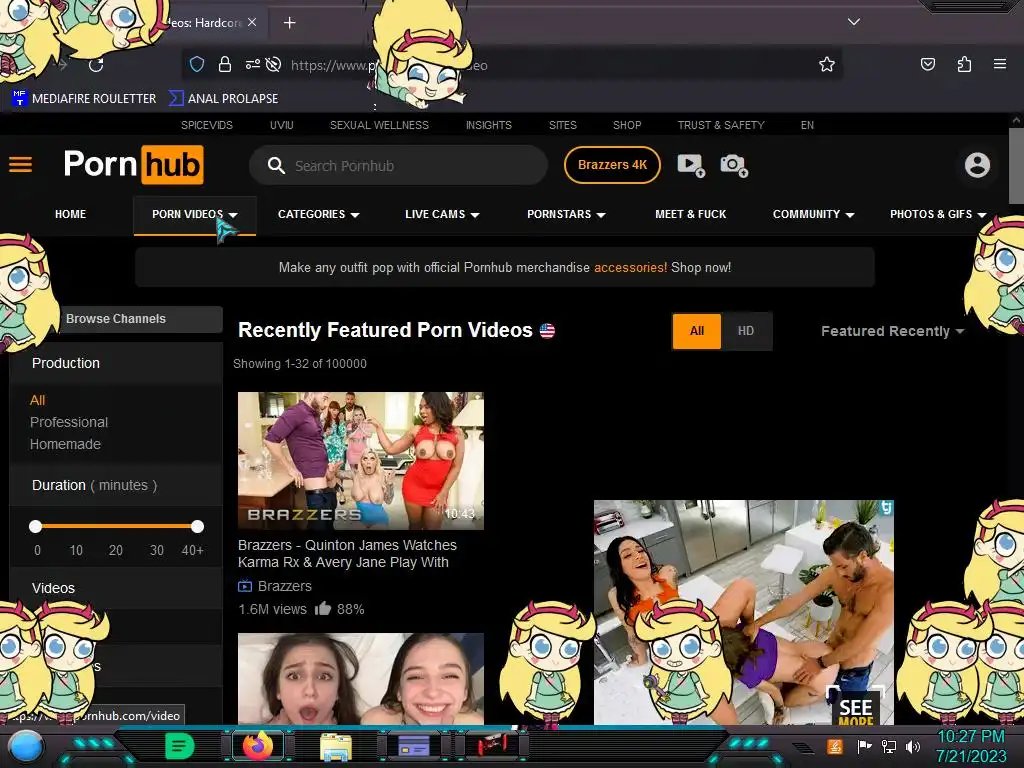
Task: Click the orange accessories! banner link
Action: point(630,268)
